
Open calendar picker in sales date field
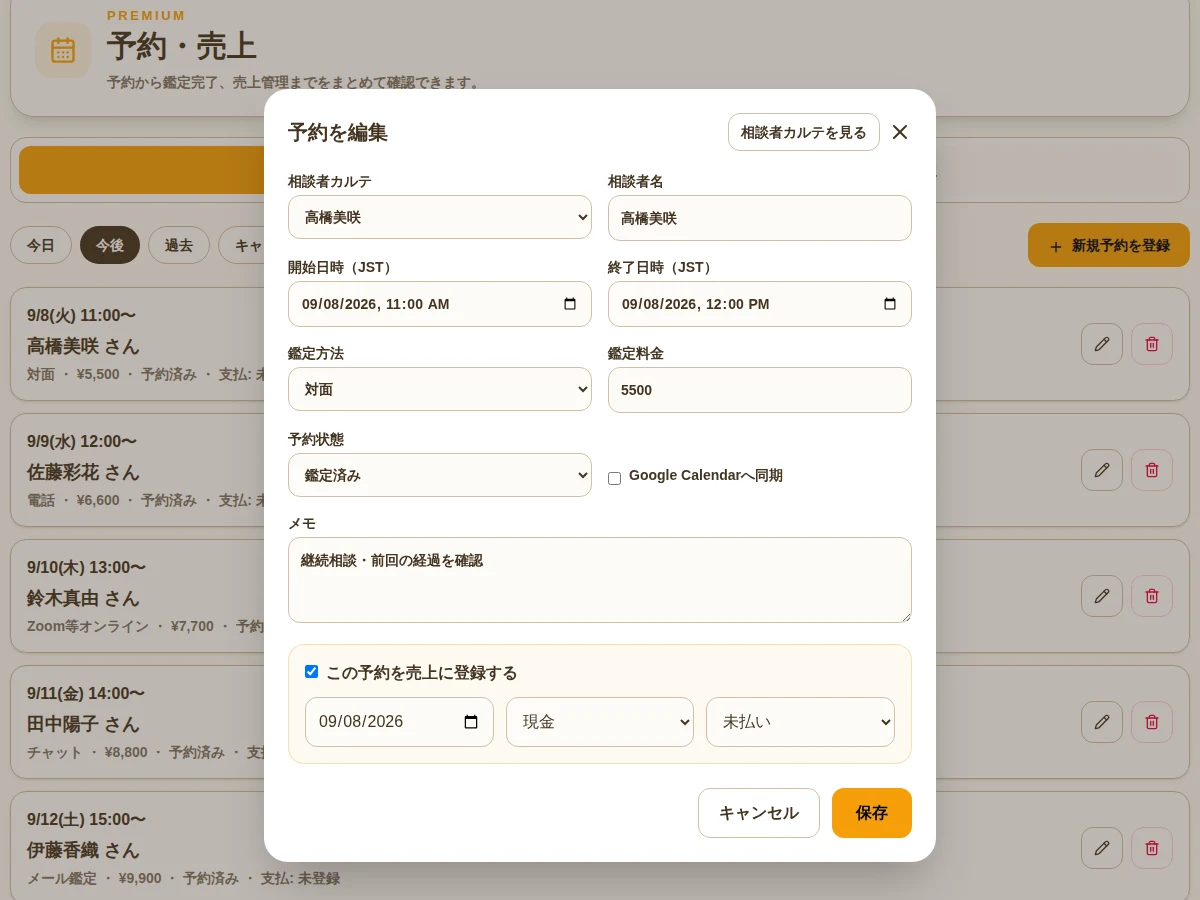472,722
